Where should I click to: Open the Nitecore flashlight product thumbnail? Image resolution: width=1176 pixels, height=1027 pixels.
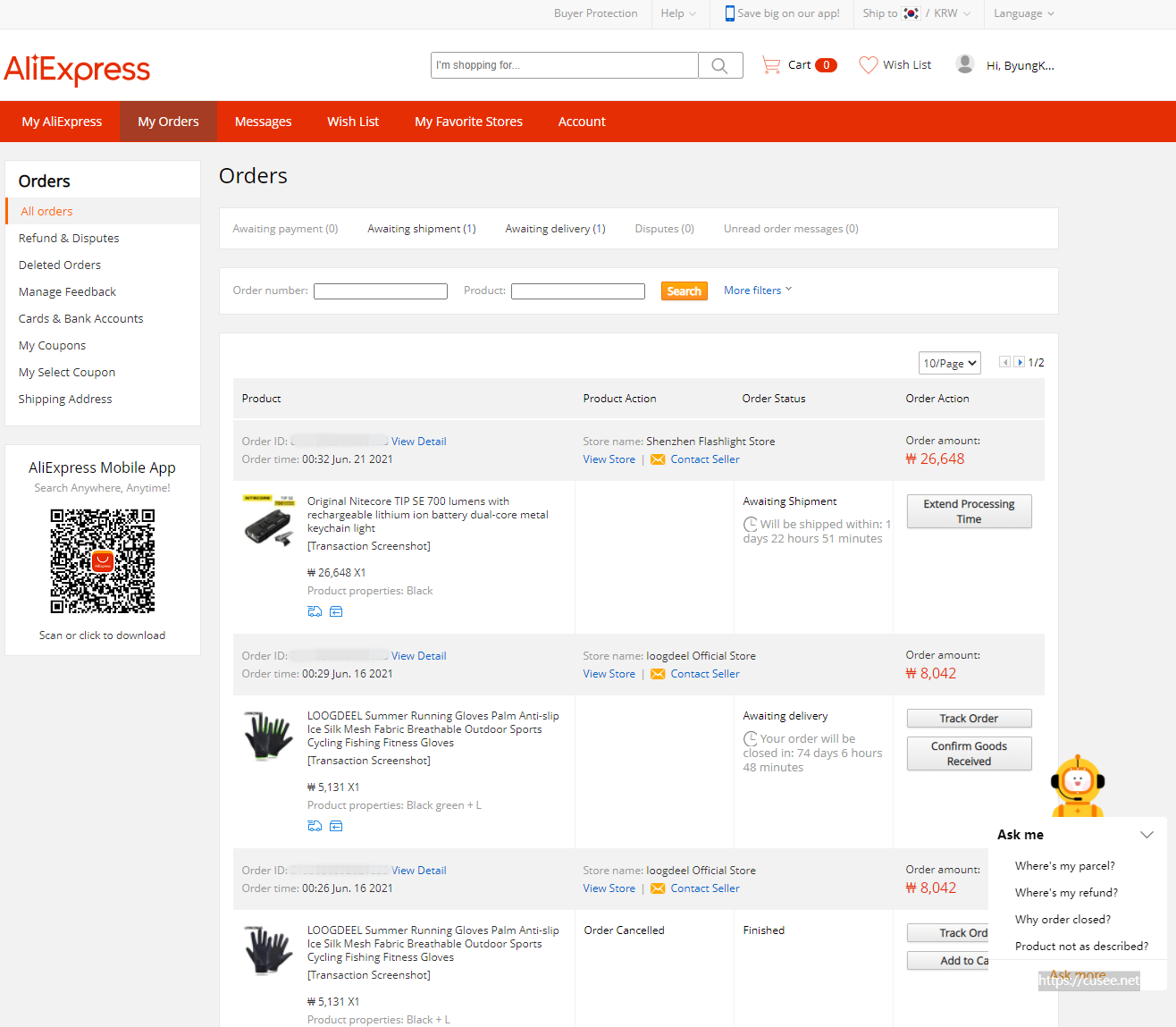[269, 521]
